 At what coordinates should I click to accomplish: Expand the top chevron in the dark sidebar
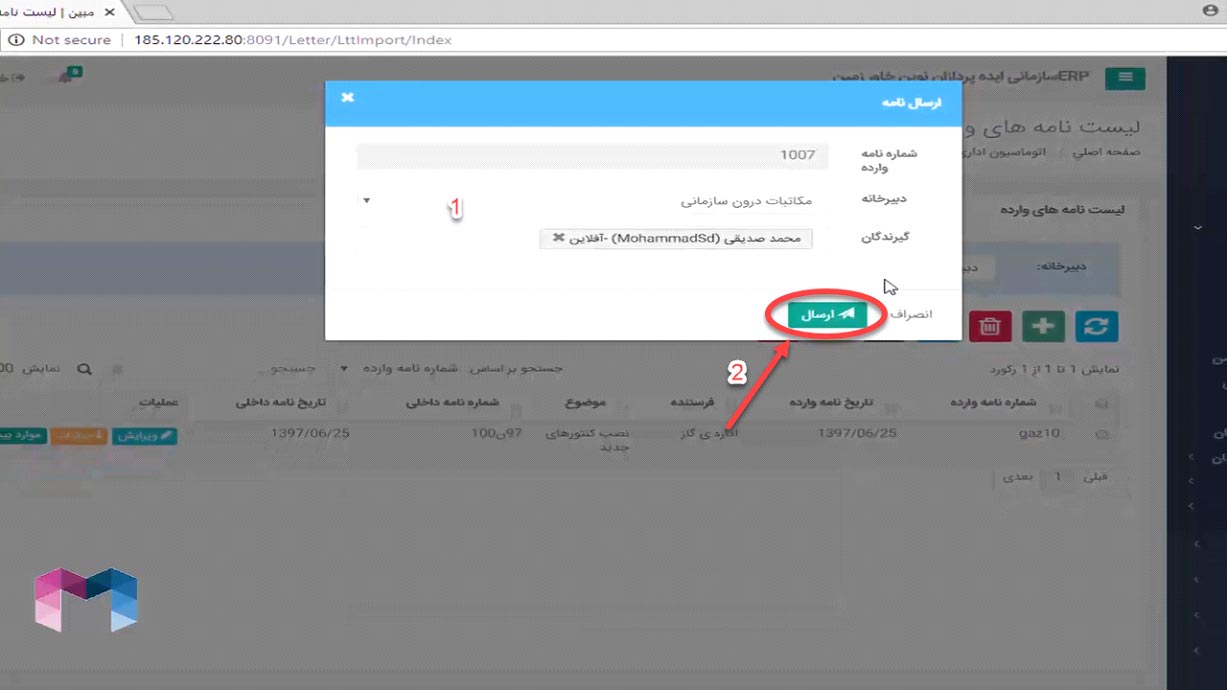(x=1197, y=228)
